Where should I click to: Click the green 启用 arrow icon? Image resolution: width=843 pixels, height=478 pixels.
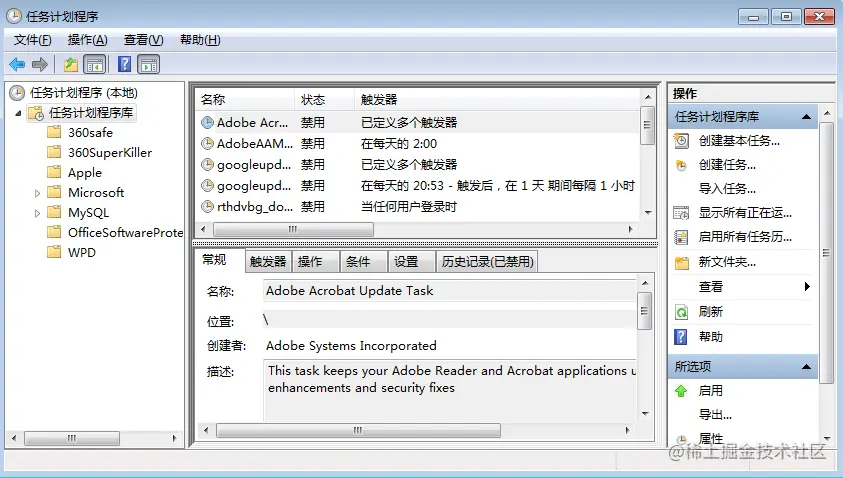coord(681,391)
